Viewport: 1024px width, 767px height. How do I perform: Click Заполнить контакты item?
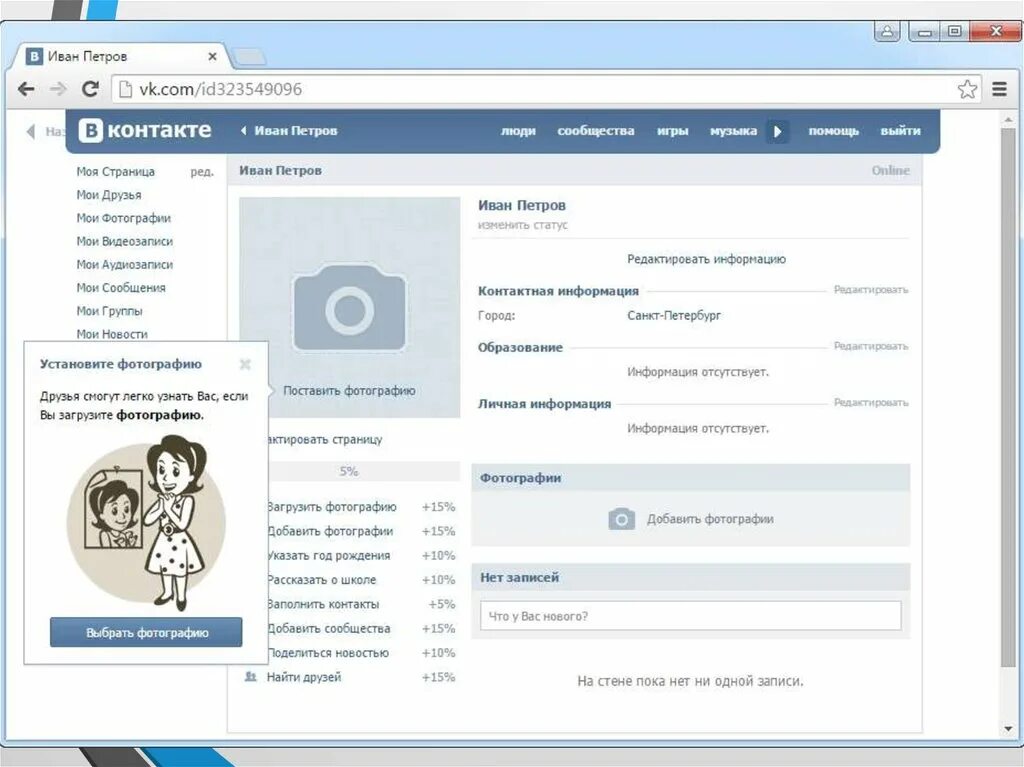pyautogui.click(x=360, y=604)
